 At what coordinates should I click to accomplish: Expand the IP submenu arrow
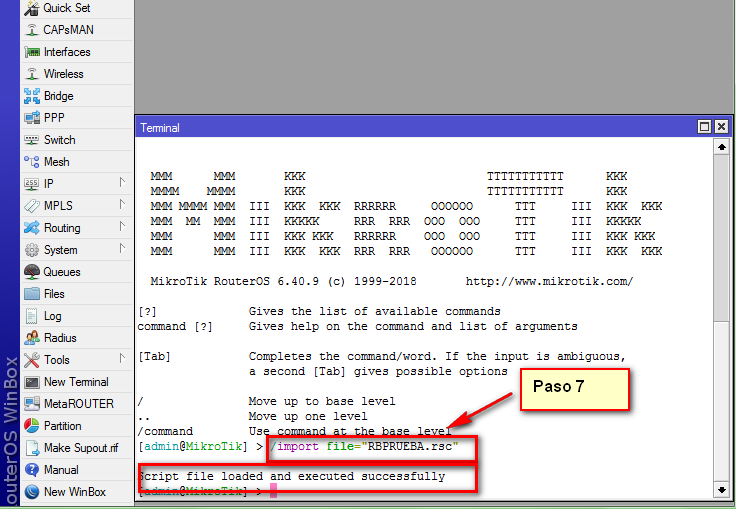click(122, 183)
